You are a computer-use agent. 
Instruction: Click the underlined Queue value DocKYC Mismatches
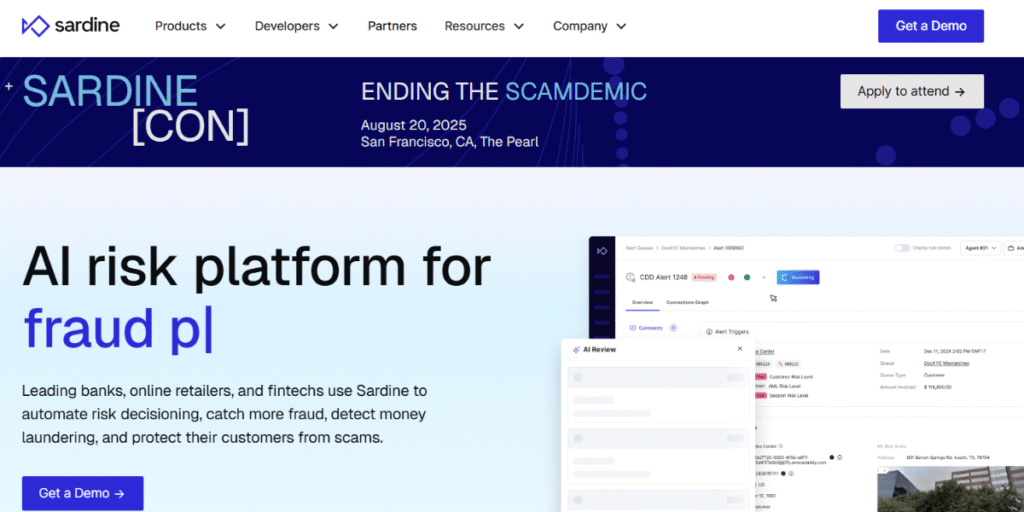[946, 363]
